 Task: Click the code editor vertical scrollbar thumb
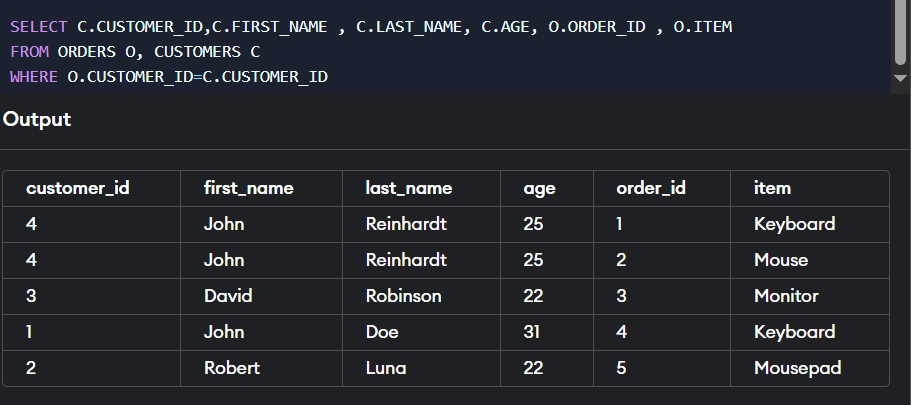click(901, 33)
